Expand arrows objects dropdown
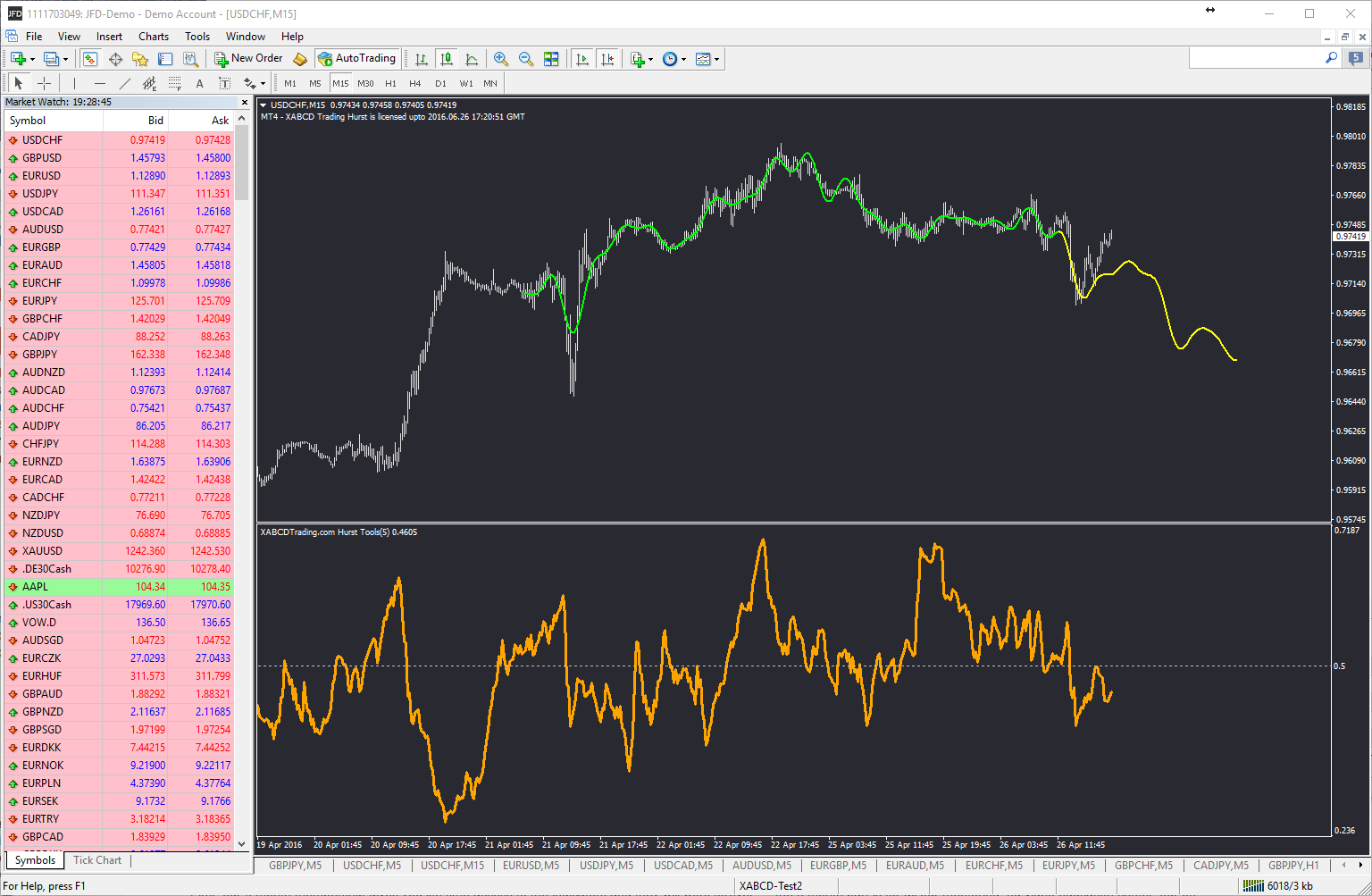Viewport: 1372px width, 896px height. [263, 84]
